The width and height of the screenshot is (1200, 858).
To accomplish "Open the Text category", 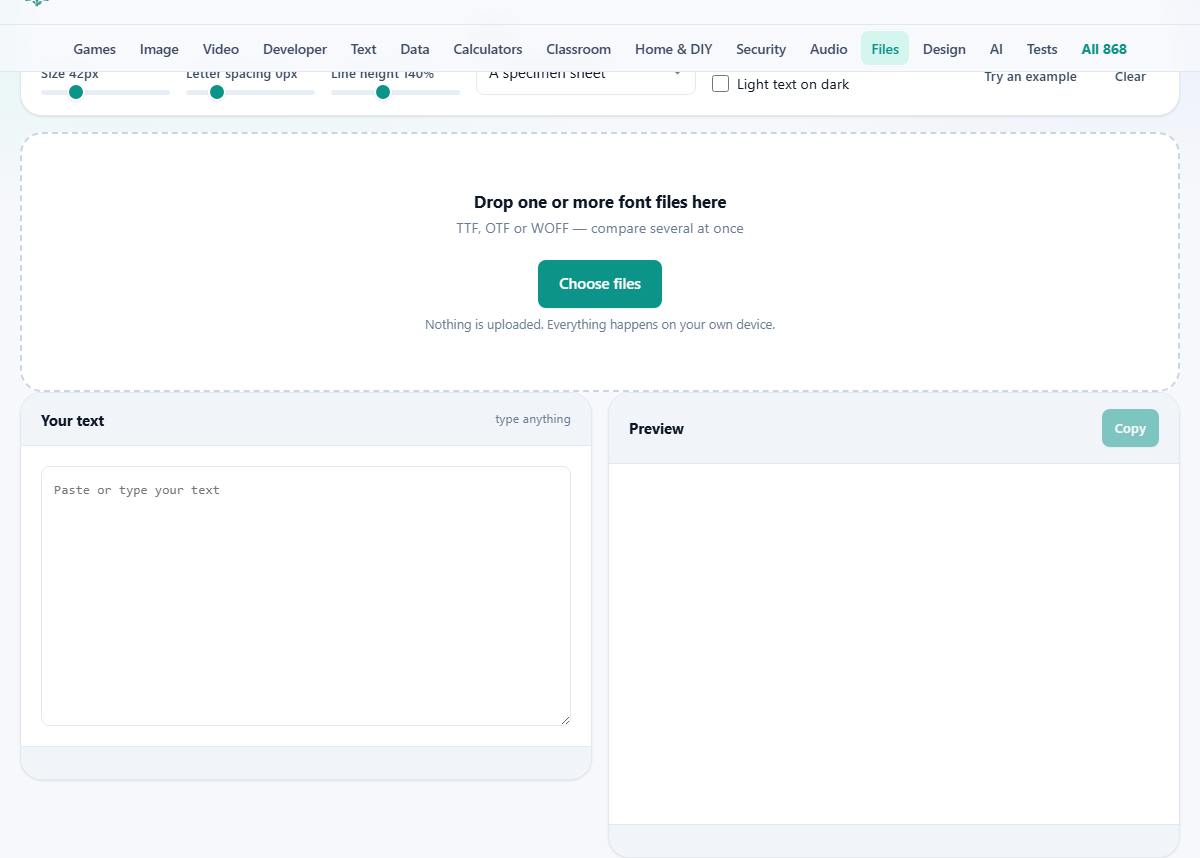I will 364,49.
